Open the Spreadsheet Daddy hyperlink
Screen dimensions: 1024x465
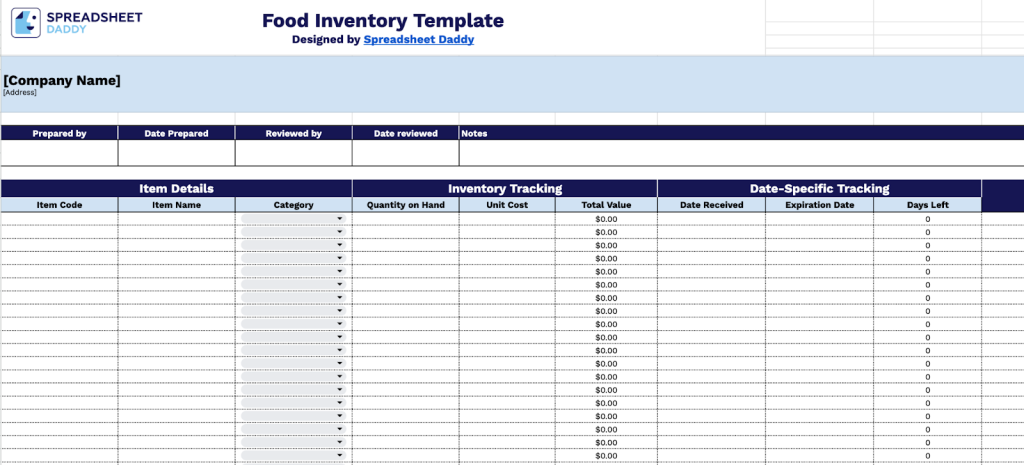click(x=418, y=40)
